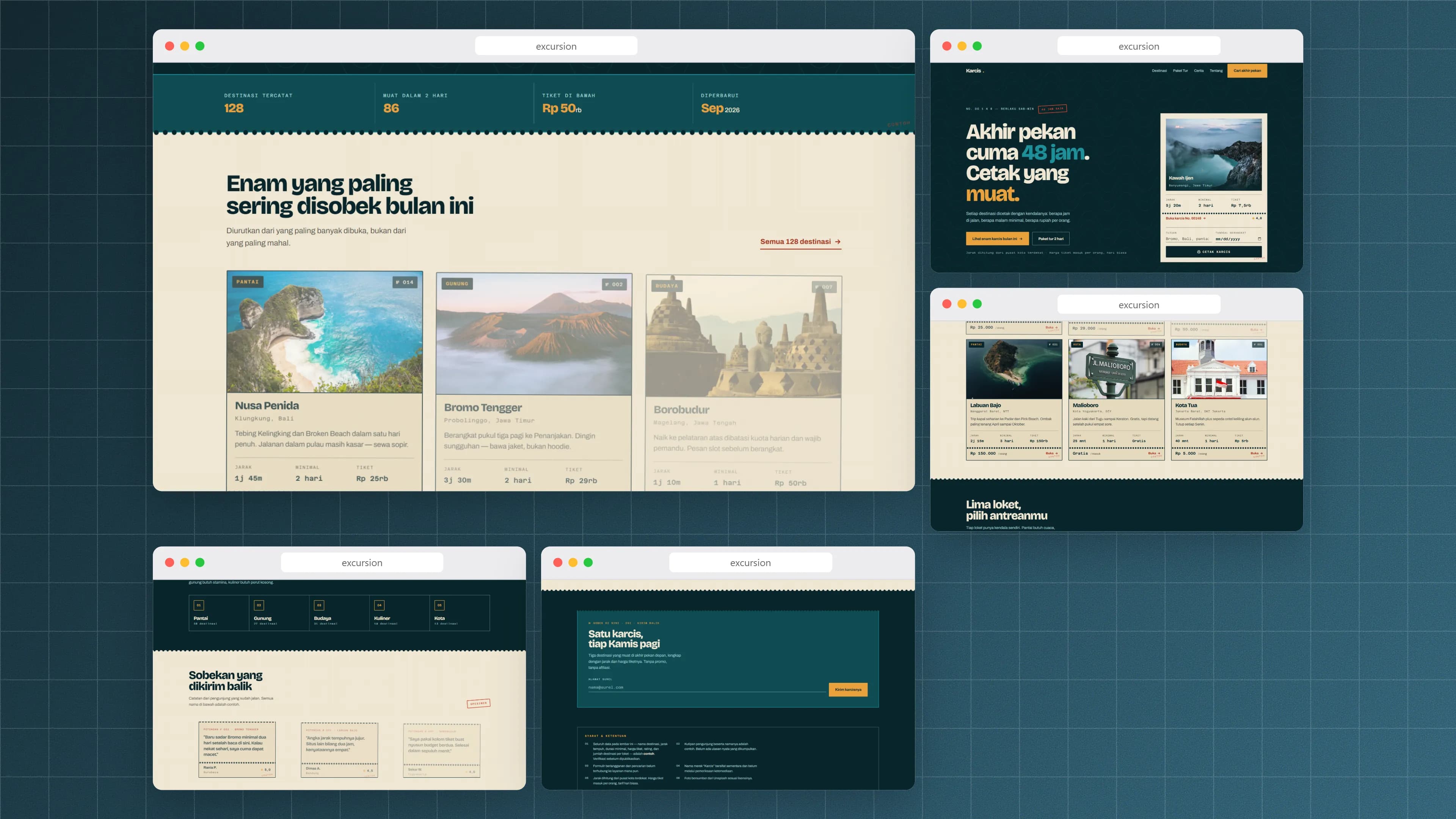This screenshot has width=1456, height=819.
Task: Click the Cetak Karcis printer button
Action: tap(1213, 251)
